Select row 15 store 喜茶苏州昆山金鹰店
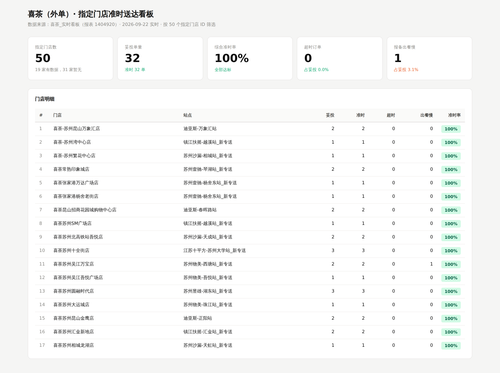Viewport: 500px width, 373px height. pos(74,318)
